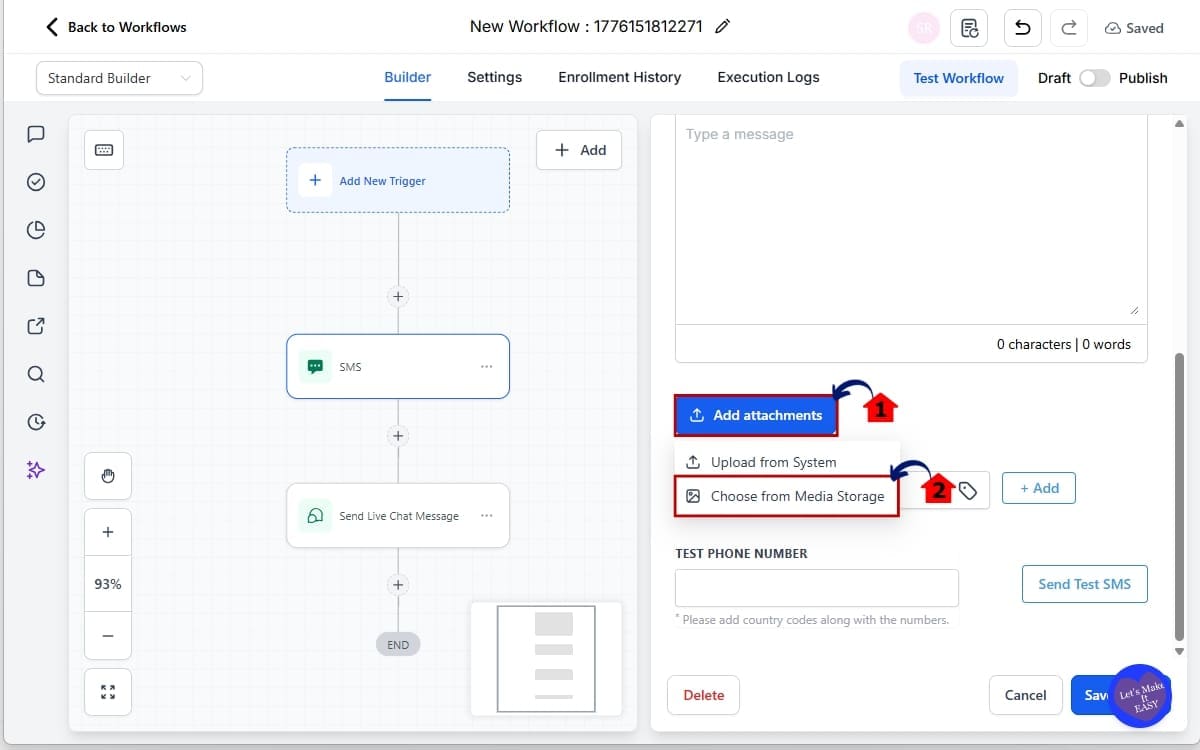Toggle the Draft/Publish switch to Publish
Screen dimensions: 1200x750
(1095, 77)
